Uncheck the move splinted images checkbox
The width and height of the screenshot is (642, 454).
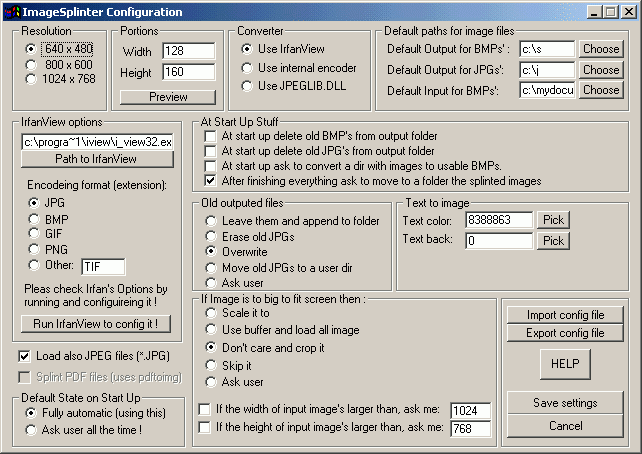click(211, 181)
